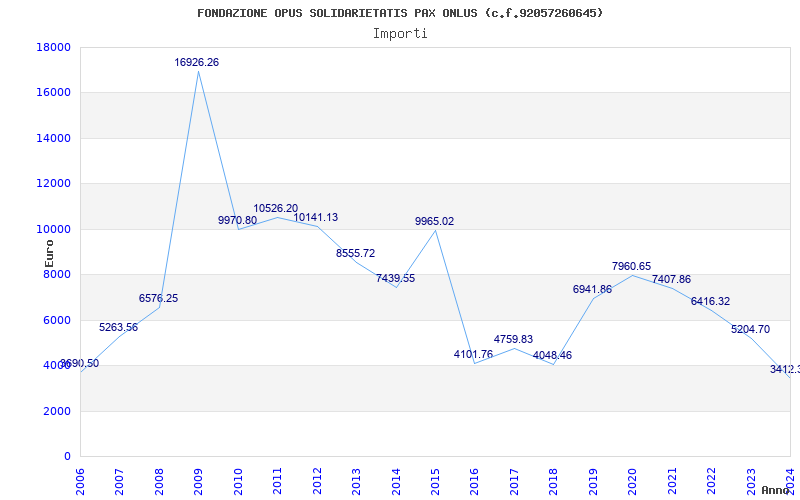Click the 12000 y-axis tick label
This screenshot has height=500, width=800.
(54, 184)
